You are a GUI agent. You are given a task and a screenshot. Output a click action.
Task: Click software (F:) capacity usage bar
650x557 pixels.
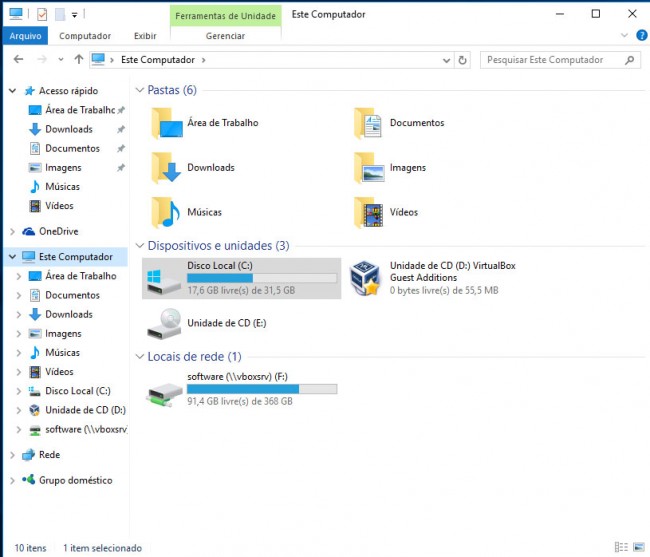(x=262, y=389)
